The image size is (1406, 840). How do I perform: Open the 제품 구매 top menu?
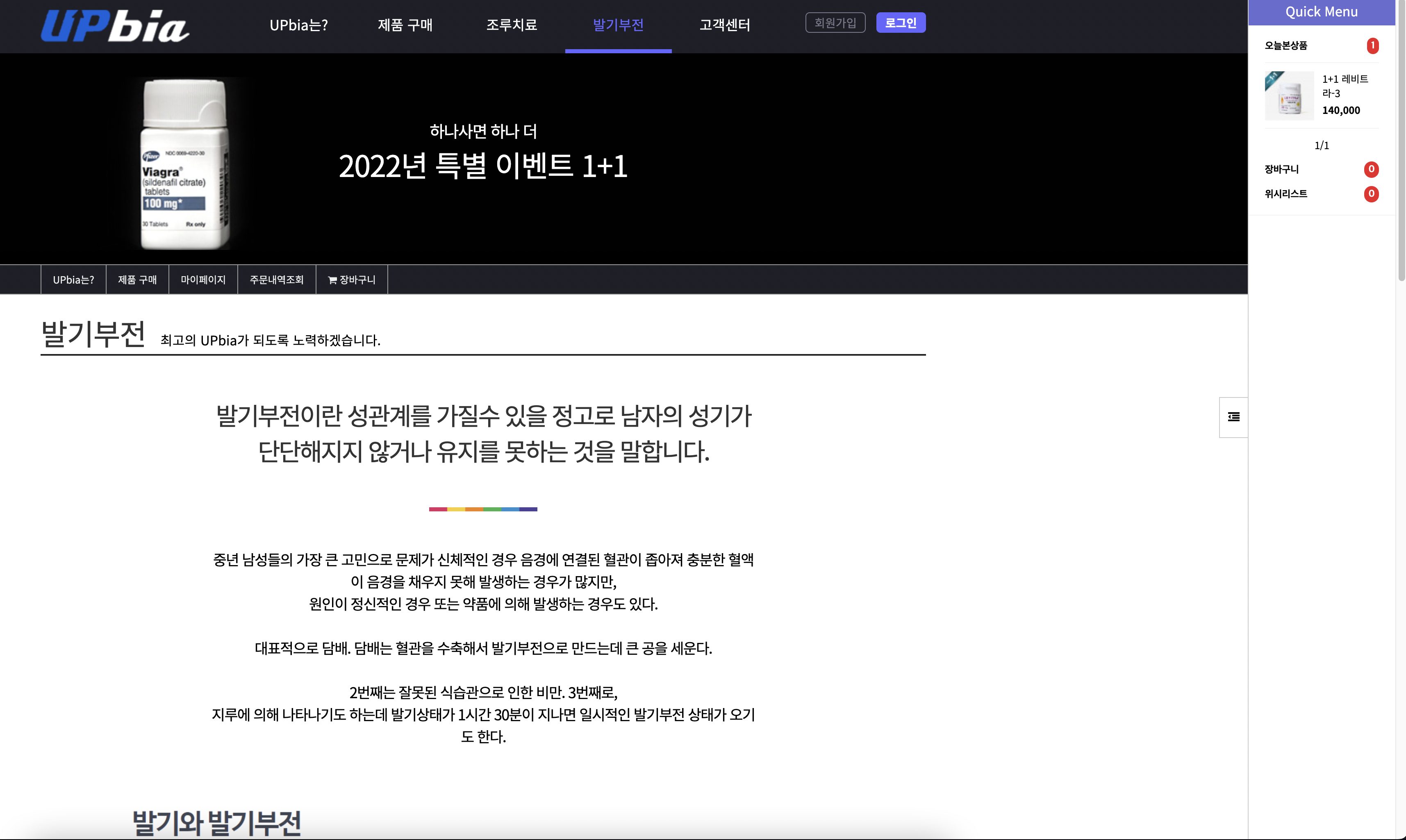(x=405, y=25)
